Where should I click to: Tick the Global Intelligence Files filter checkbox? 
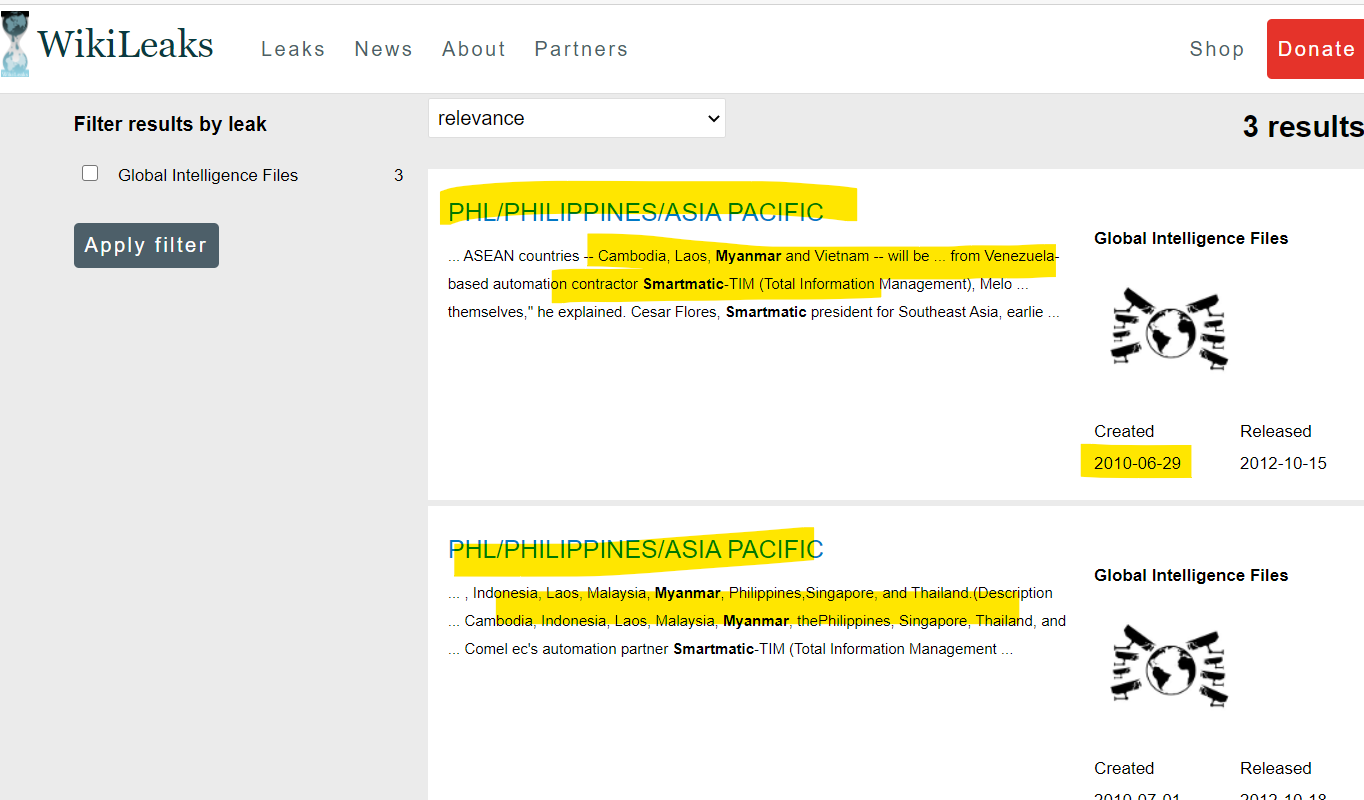tap(90, 173)
